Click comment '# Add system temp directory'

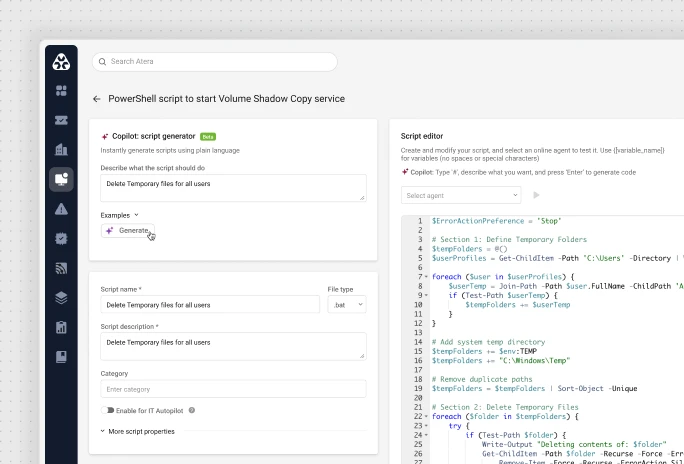point(488,342)
